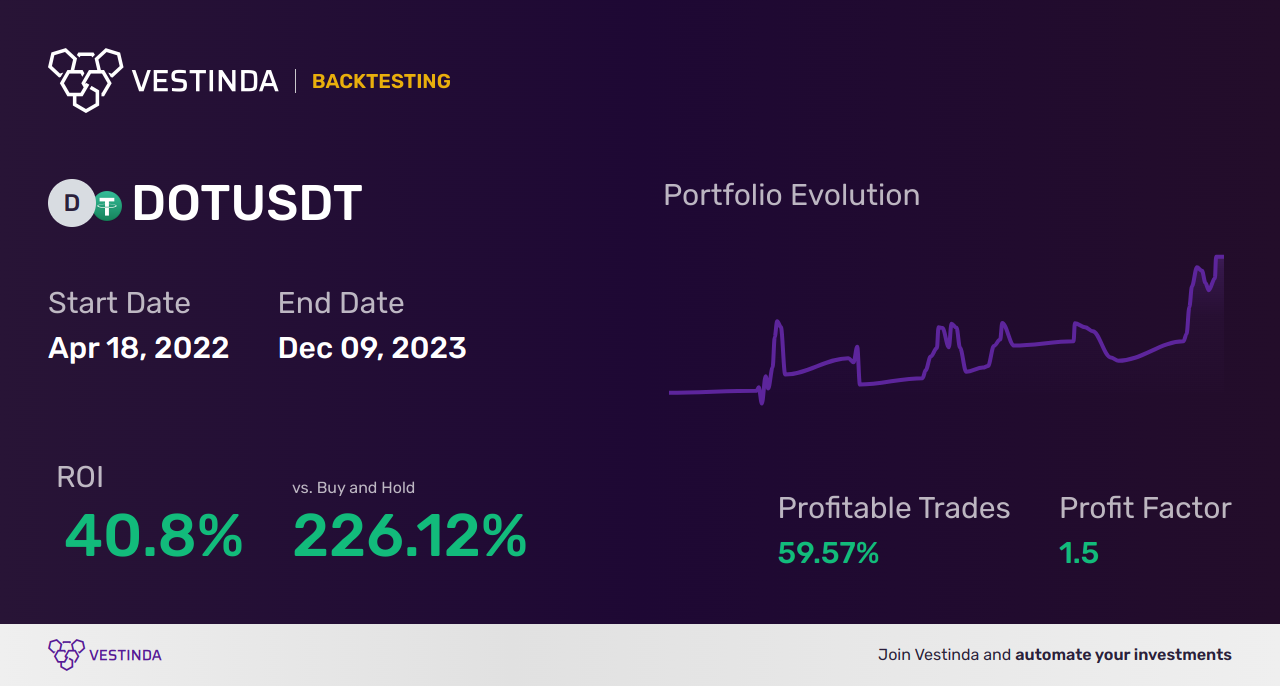Click the Vestinda hexagon logo icon

85,78
